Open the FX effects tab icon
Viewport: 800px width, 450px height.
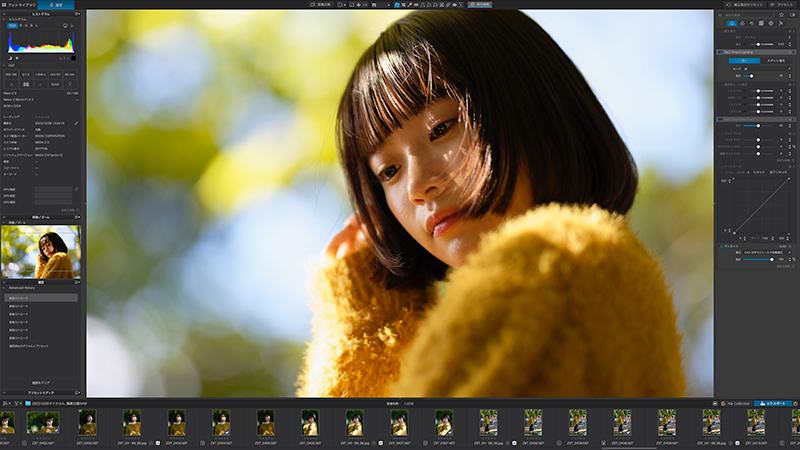(x=781, y=23)
